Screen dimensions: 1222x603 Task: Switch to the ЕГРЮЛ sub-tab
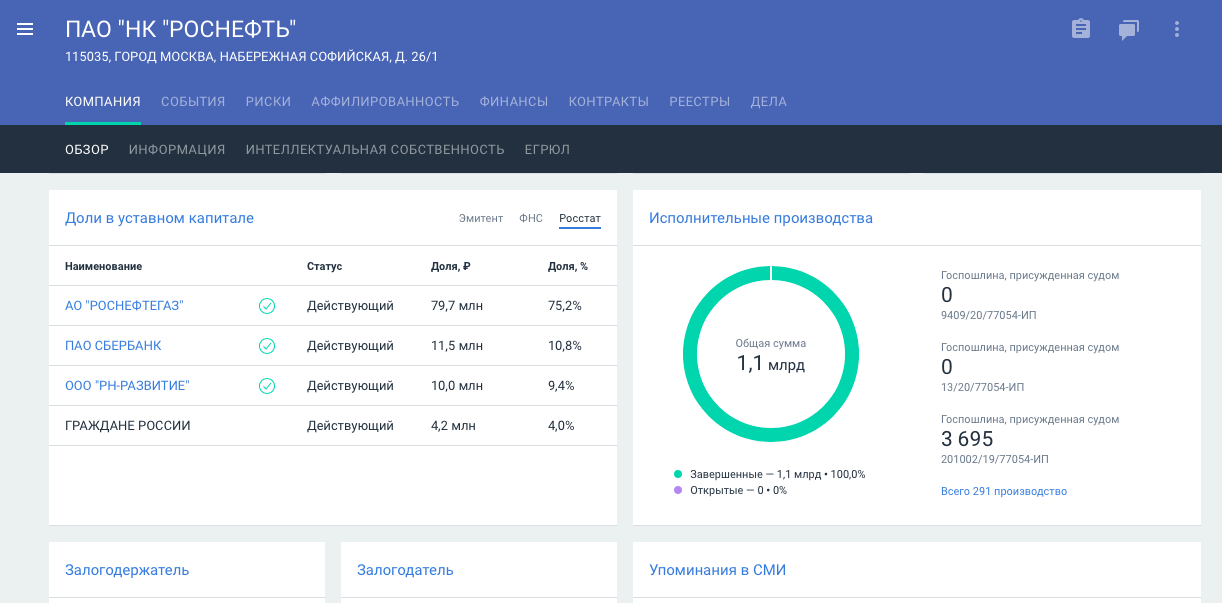(547, 149)
